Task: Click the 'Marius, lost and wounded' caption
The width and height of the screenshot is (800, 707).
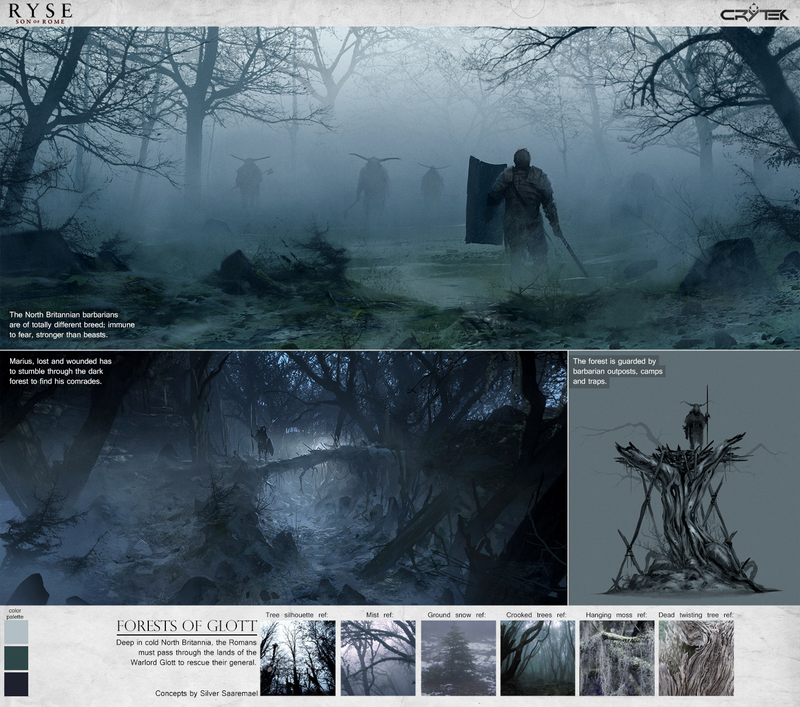Action: 60,371
